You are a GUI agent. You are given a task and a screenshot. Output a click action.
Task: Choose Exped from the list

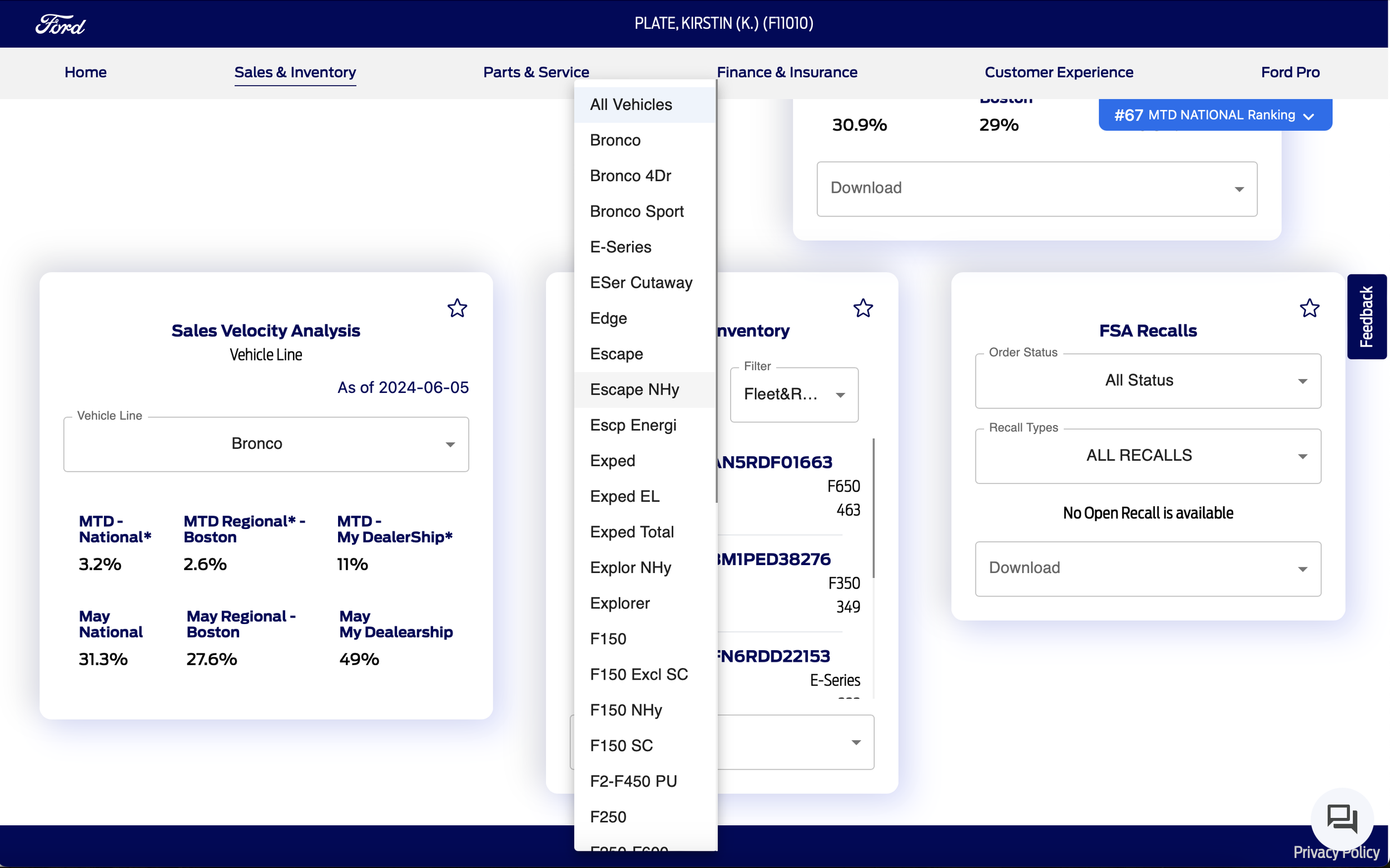[x=644, y=461]
